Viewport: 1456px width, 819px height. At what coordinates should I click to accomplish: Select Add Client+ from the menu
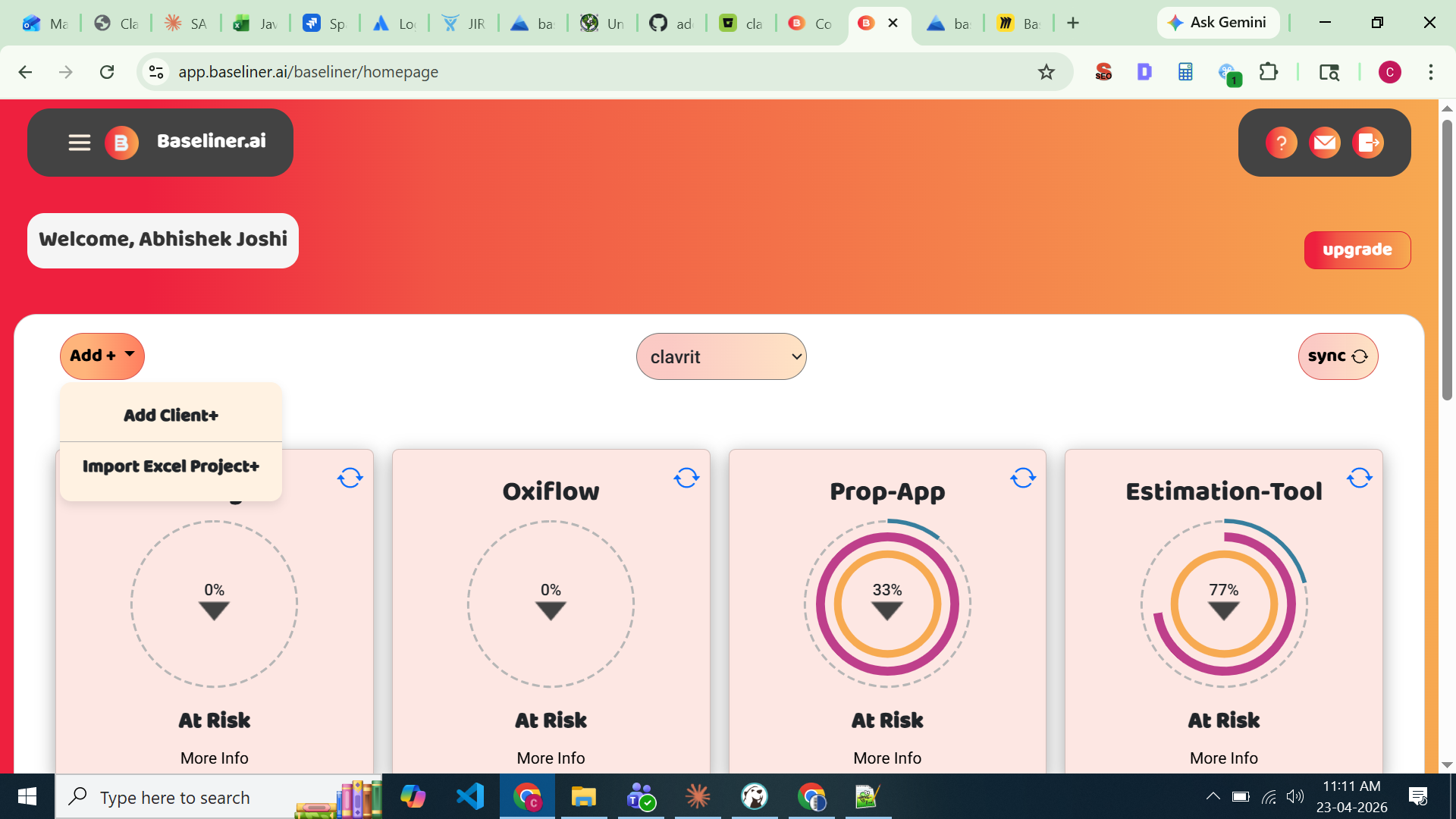pyautogui.click(x=171, y=416)
